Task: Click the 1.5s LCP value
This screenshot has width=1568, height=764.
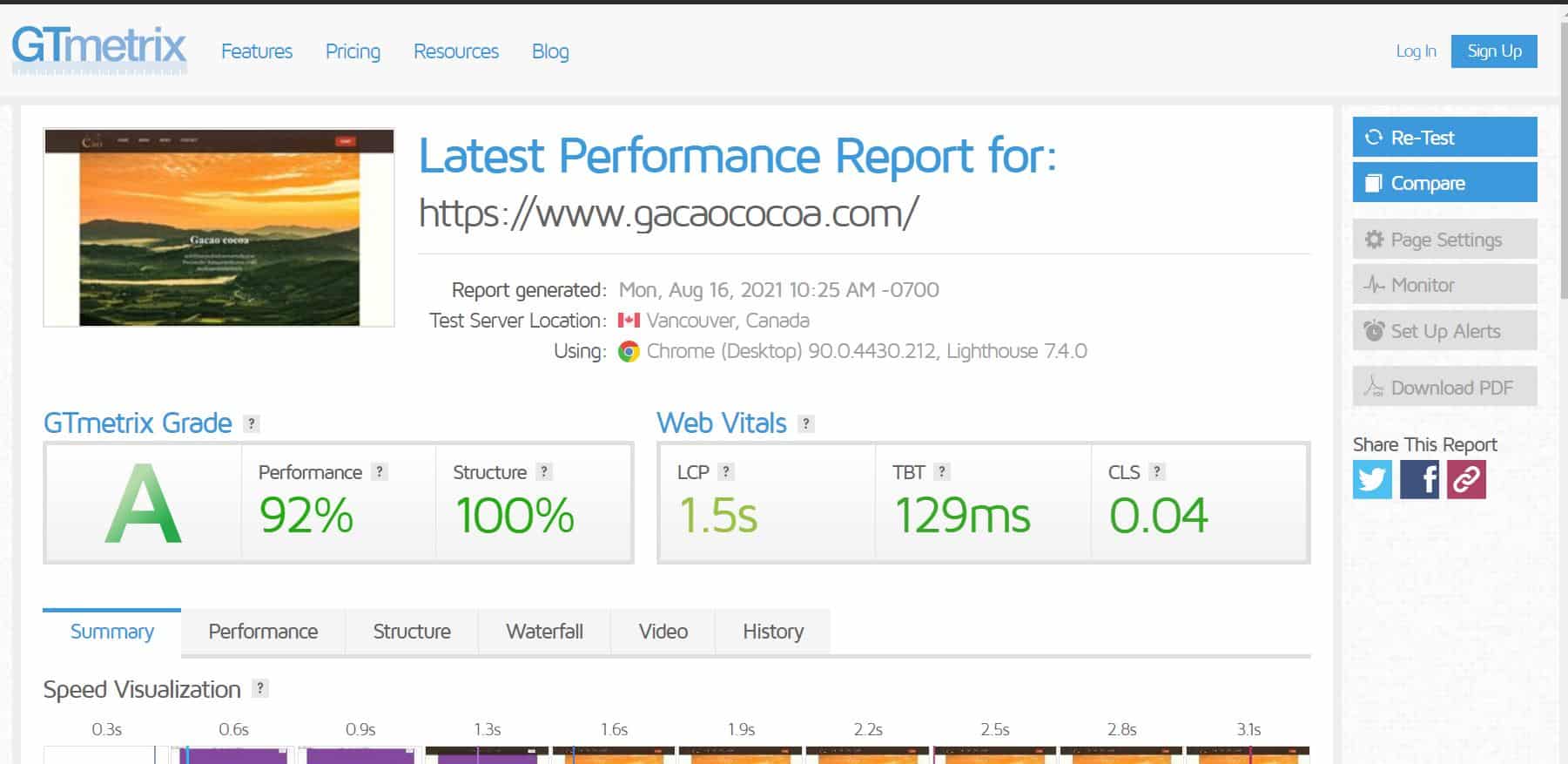Action: click(x=718, y=515)
